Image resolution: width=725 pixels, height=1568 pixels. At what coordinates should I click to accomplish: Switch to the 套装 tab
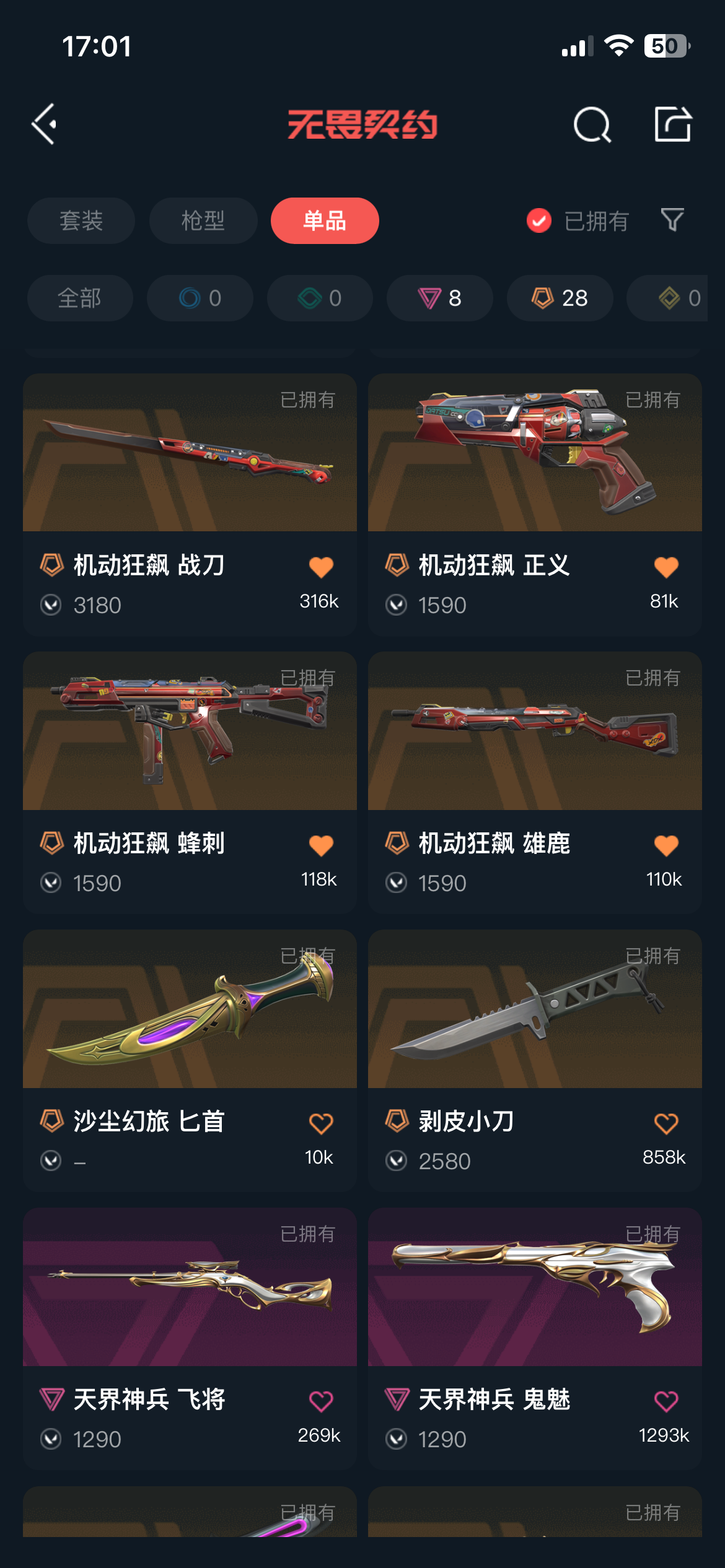tap(81, 220)
